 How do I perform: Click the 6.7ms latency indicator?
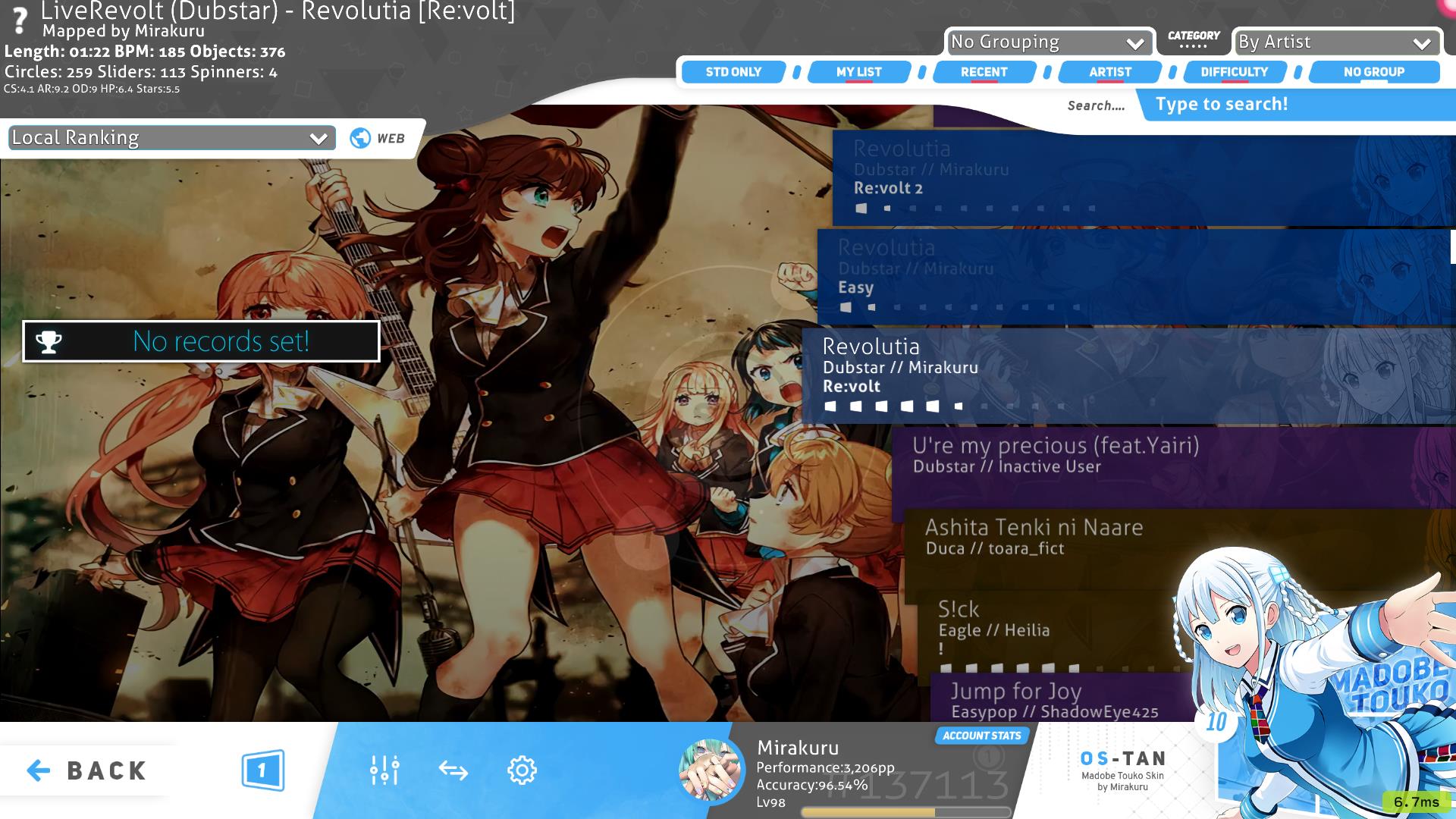[x=1416, y=802]
